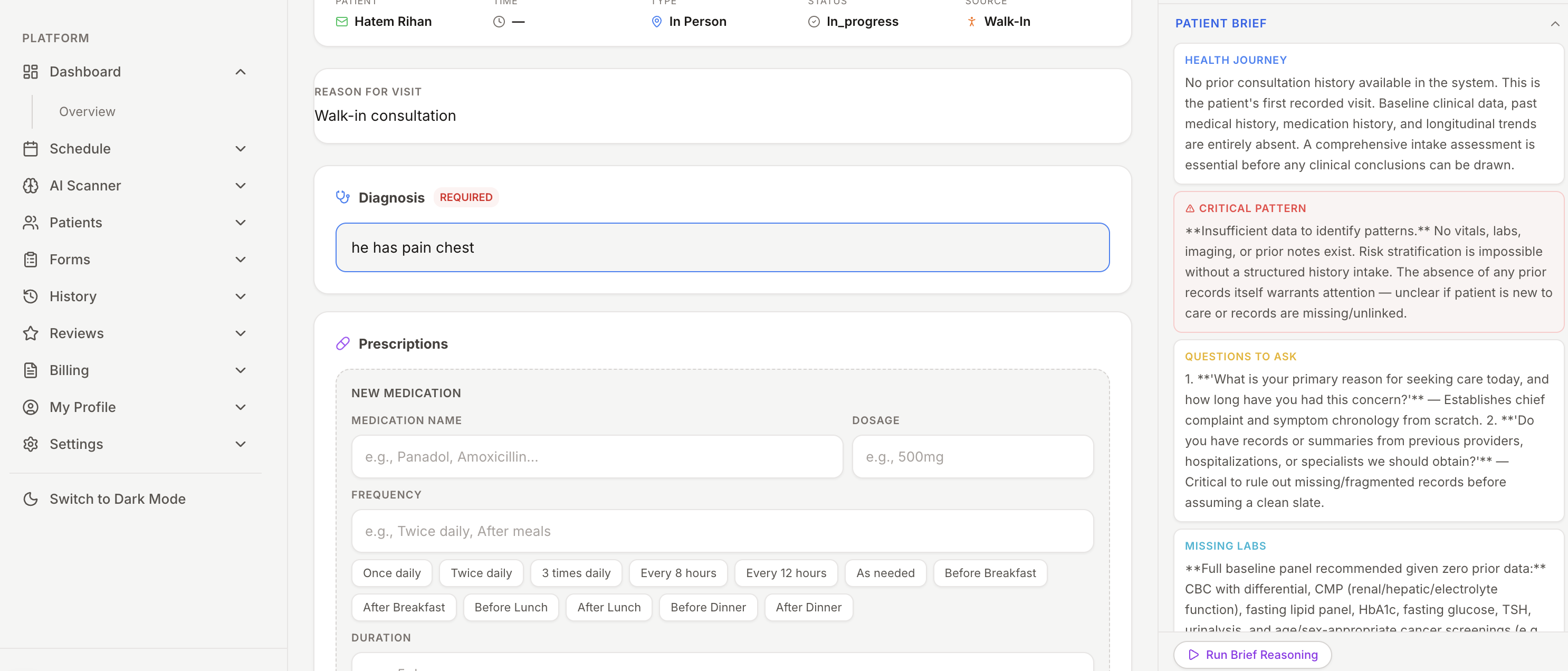1568x671 pixels.
Task: Click the Patient Brief header title
Action: click(1220, 24)
